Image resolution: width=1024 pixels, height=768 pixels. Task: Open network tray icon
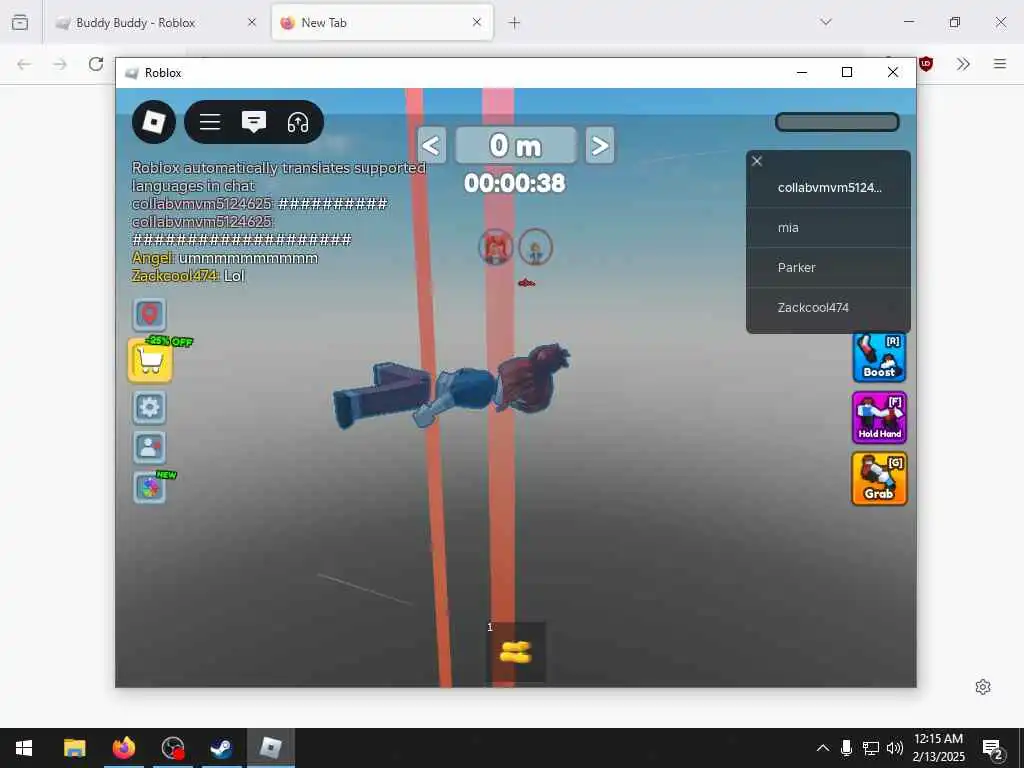871,748
